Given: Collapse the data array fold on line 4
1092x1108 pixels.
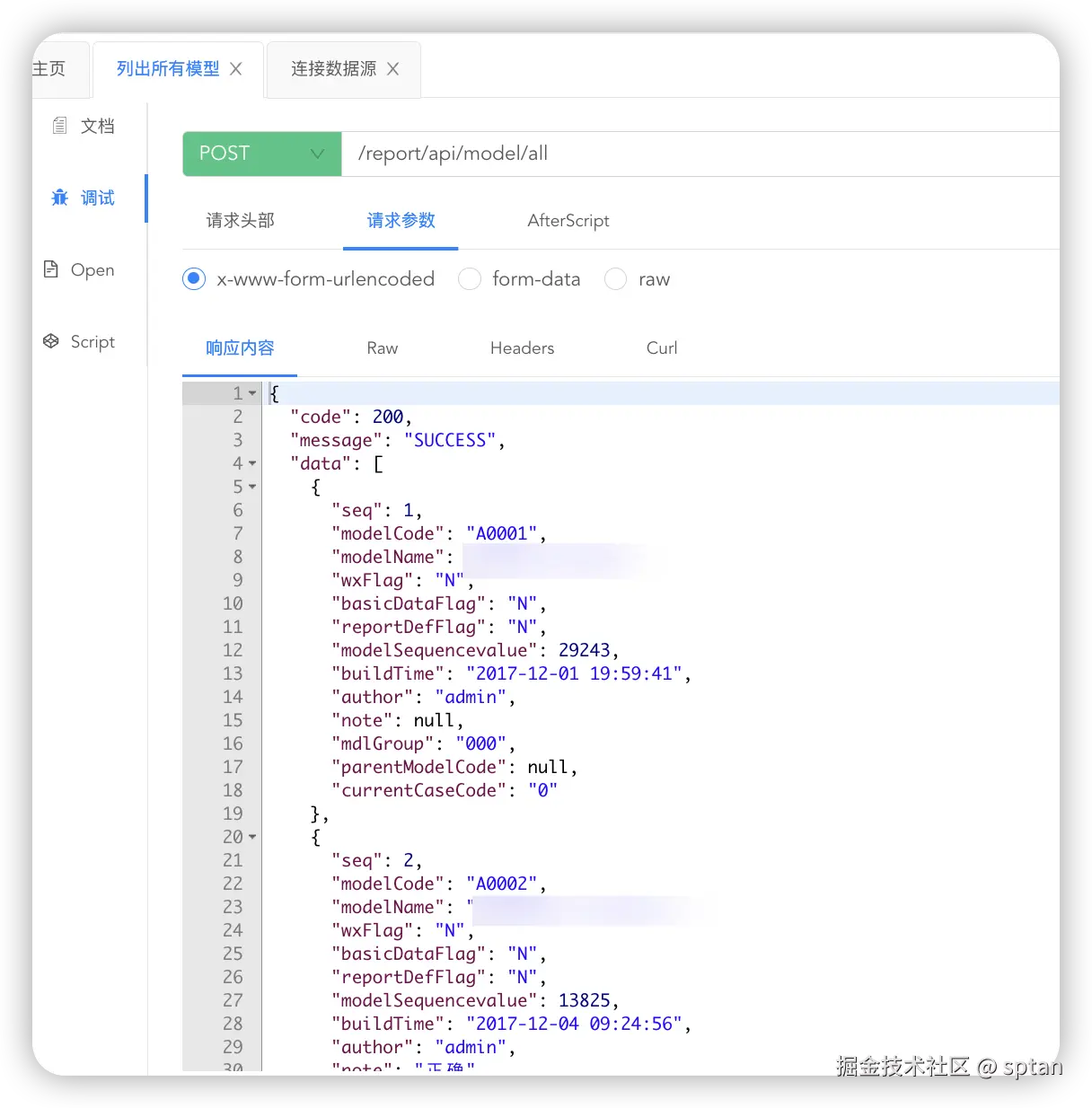Looking at the screenshot, I should (x=252, y=463).
